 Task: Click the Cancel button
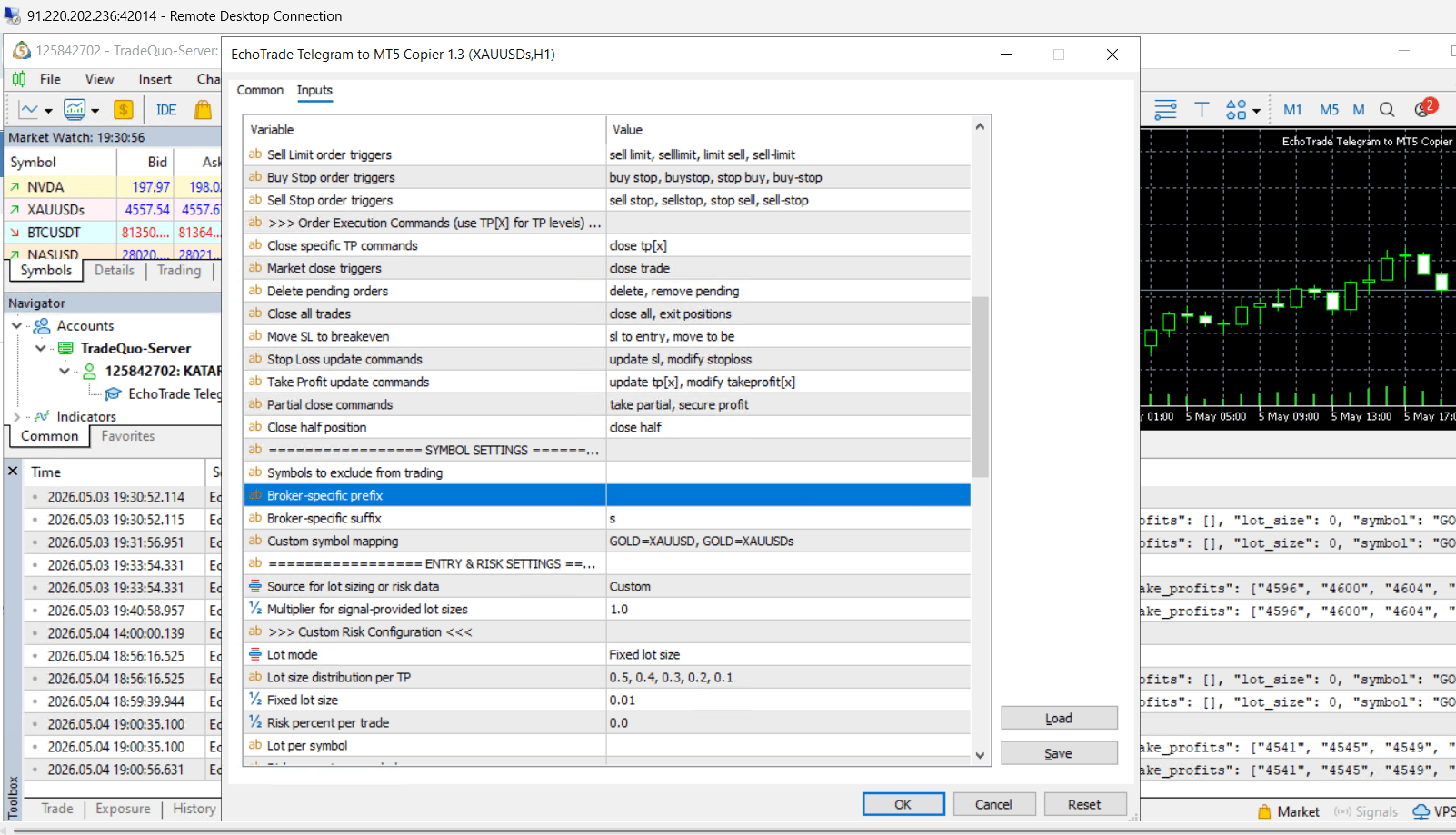(x=993, y=804)
